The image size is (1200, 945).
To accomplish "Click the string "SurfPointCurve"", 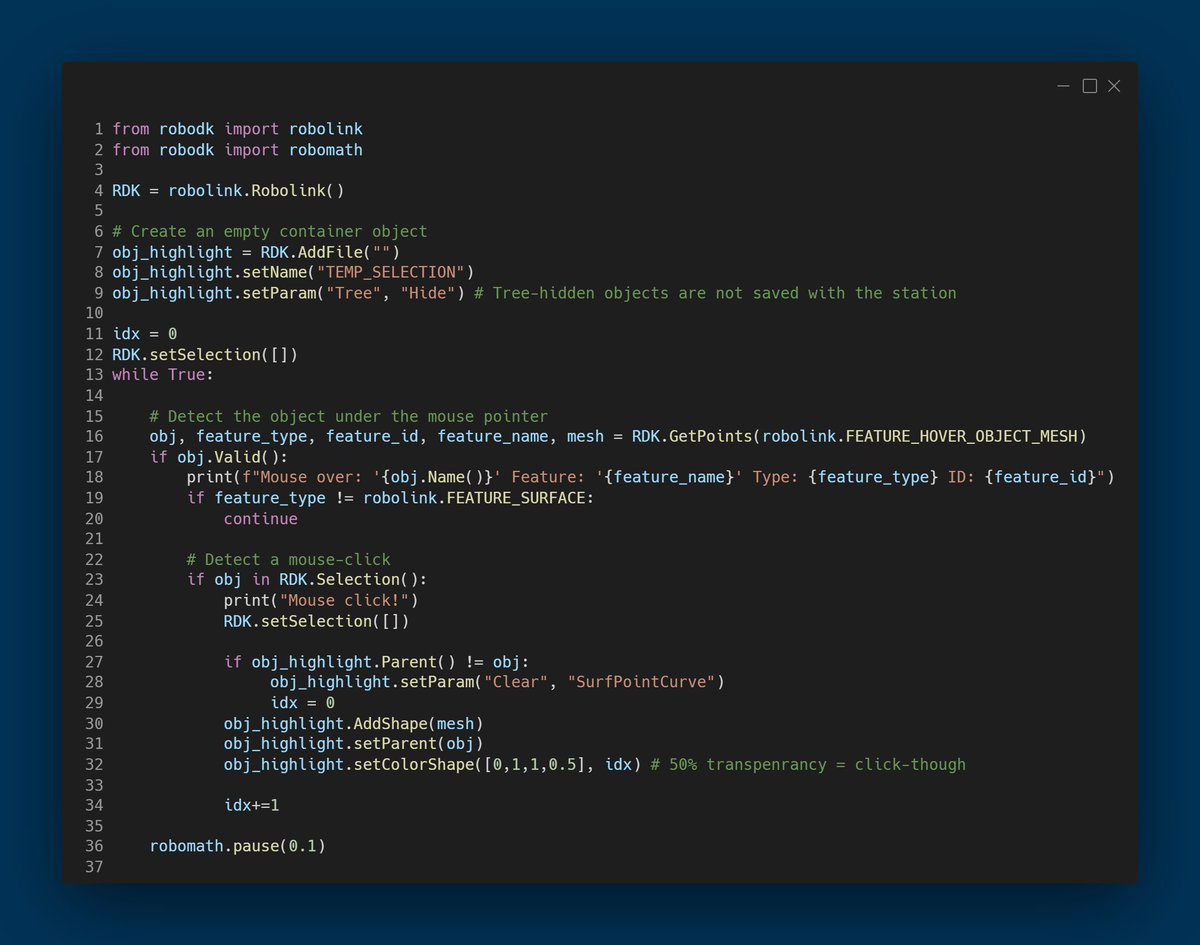I will (641, 683).
